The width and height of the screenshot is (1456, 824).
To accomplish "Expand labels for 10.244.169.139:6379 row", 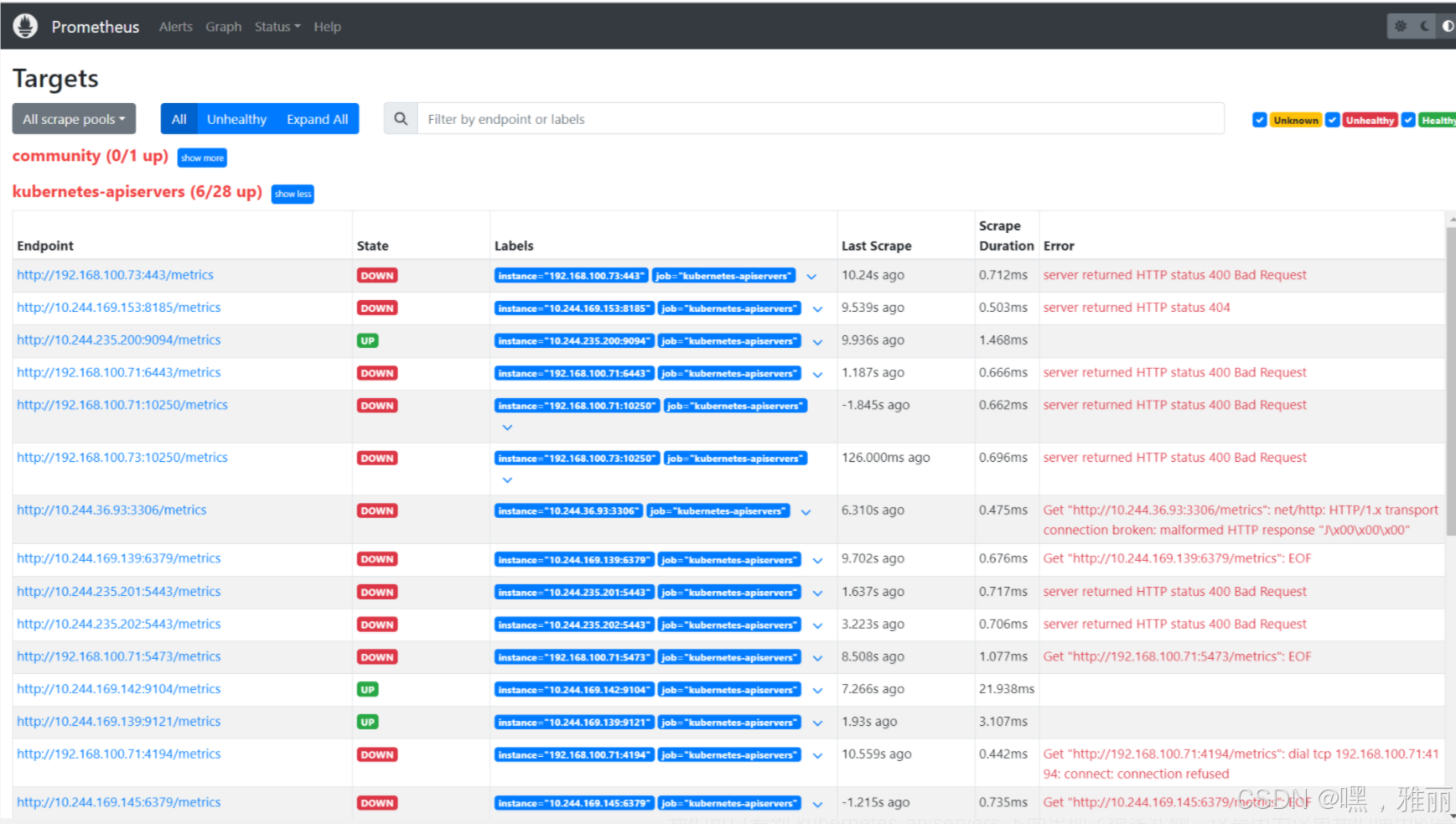I will coord(817,561).
